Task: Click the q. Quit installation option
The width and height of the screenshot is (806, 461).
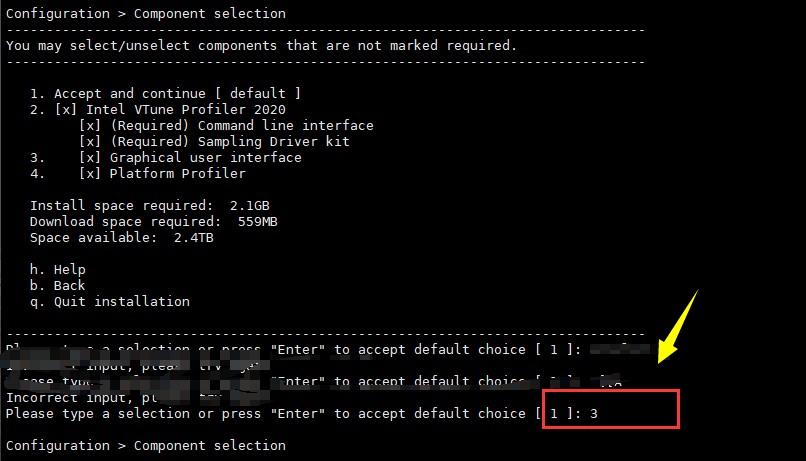Action: tap(110, 301)
